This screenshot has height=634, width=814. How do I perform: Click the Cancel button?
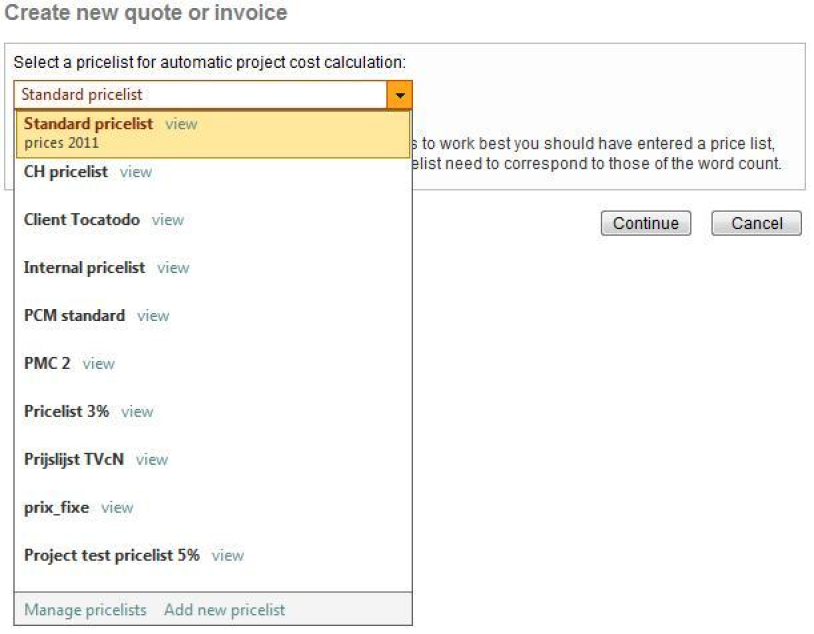pos(756,223)
